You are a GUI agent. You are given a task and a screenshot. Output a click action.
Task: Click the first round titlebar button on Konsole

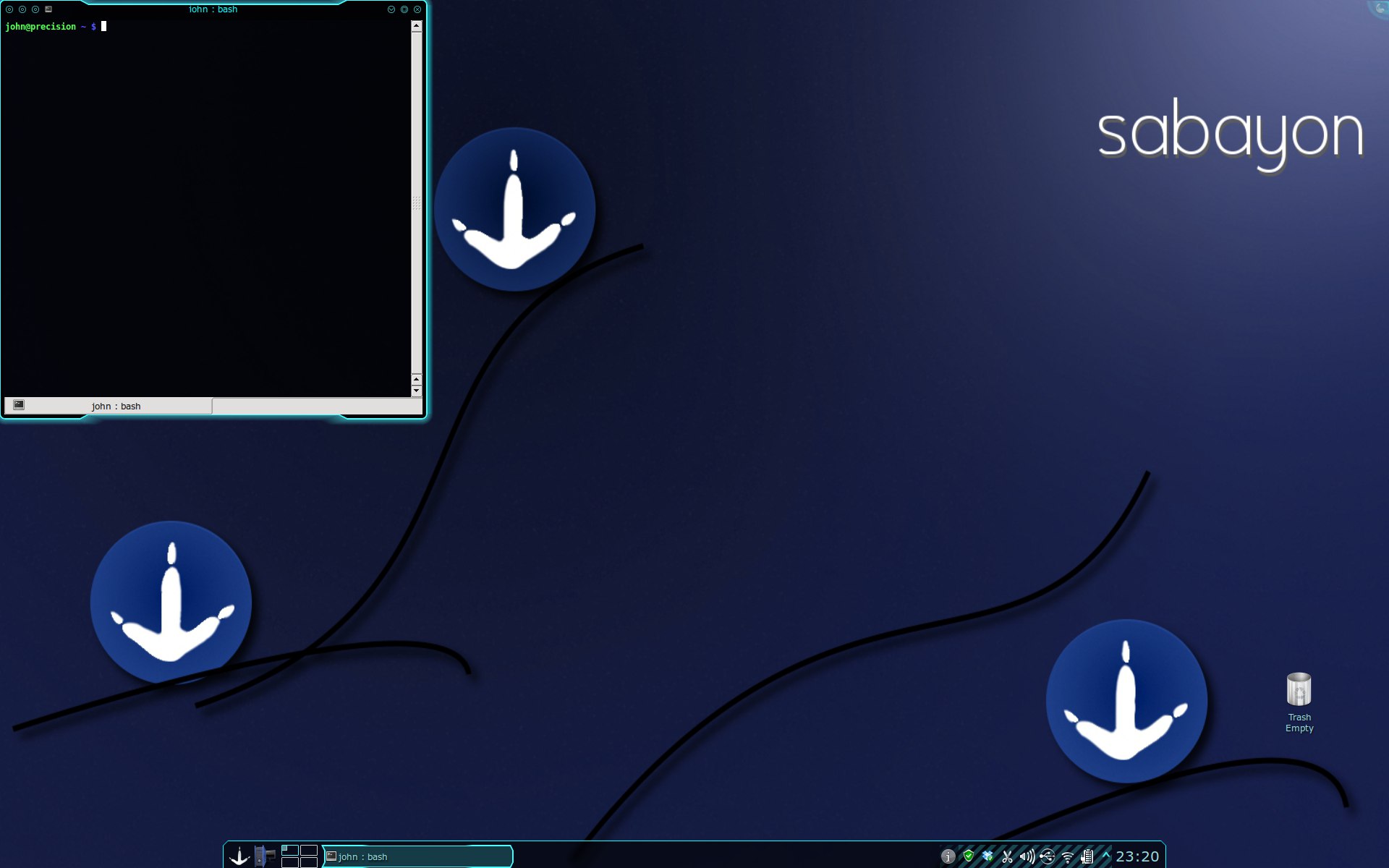point(9,9)
